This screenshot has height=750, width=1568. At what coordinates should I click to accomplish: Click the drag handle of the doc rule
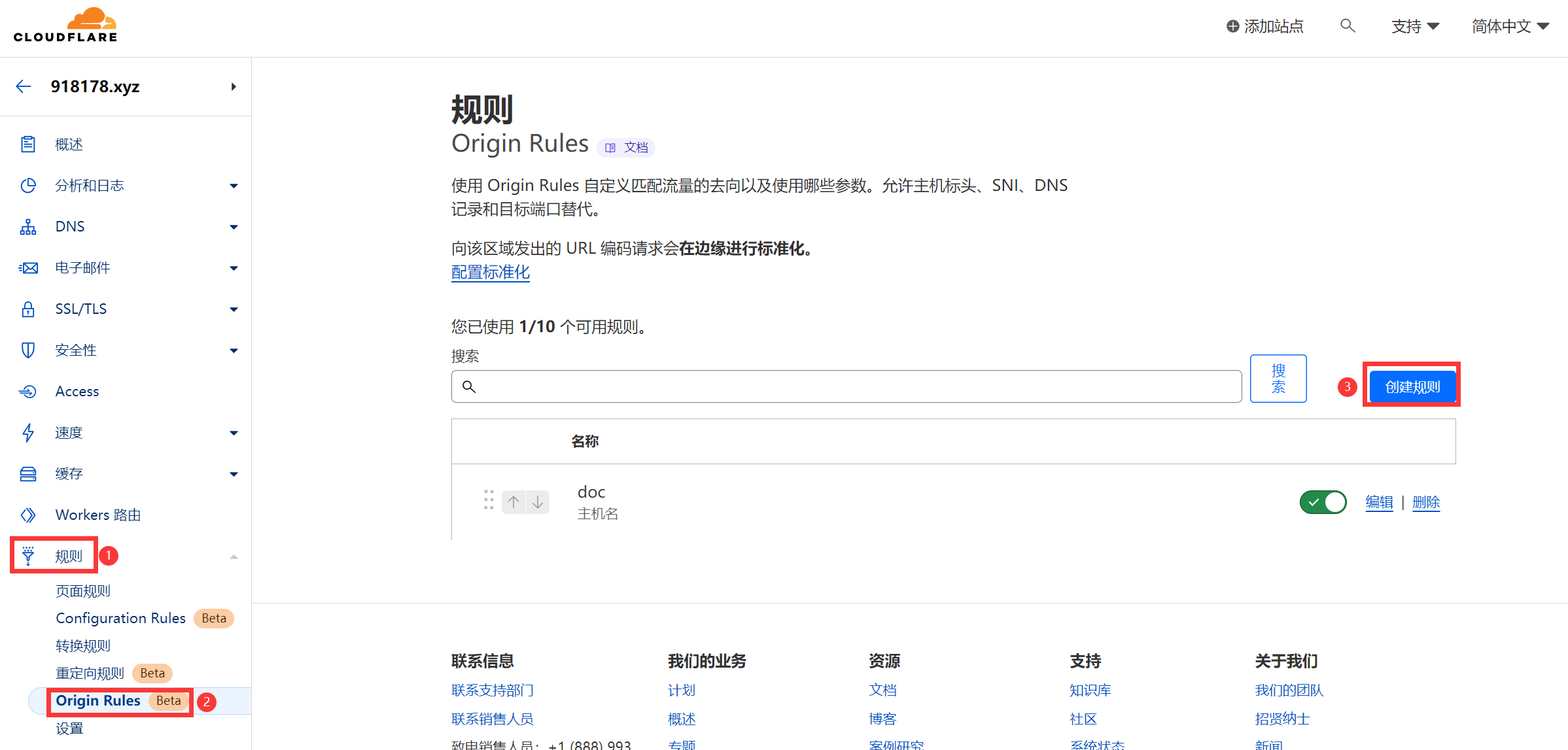point(489,500)
